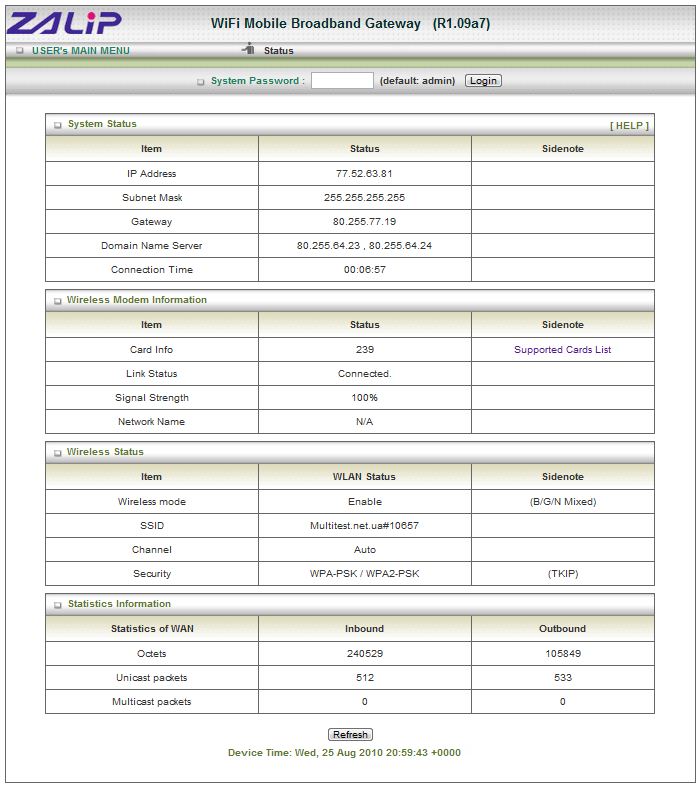The width and height of the screenshot is (700, 787).
Task: Click Card Info value 239
Action: click(365, 350)
